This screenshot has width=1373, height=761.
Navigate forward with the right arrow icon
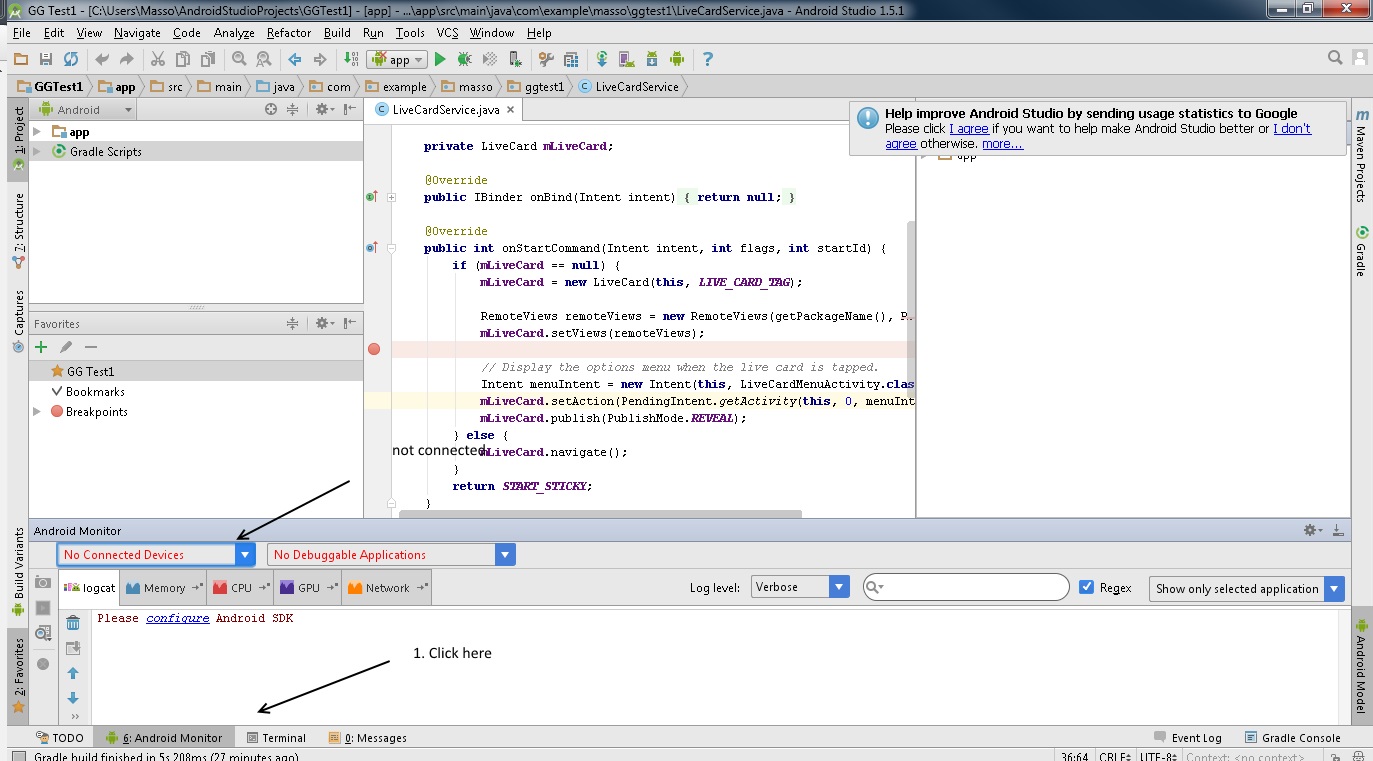pyautogui.click(x=320, y=60)
